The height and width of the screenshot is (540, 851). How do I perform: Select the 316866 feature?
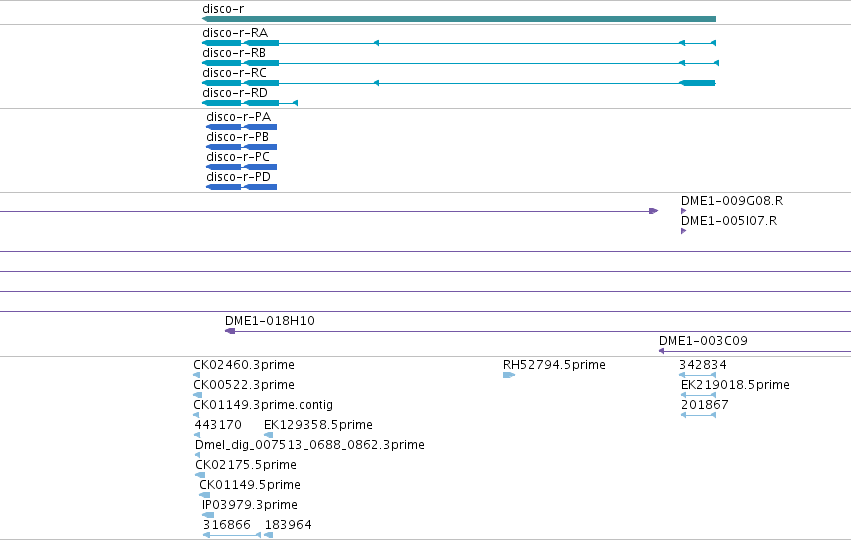(232, 535)
